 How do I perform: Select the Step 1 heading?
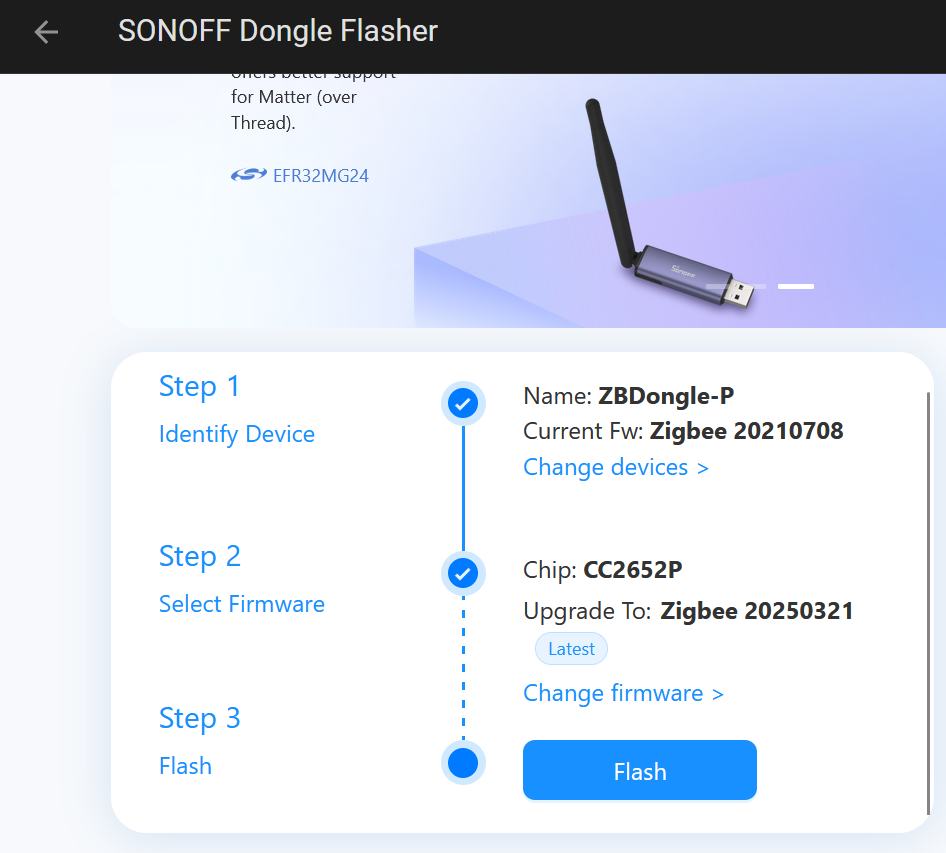pyautogui.click(x=200, y=387)
